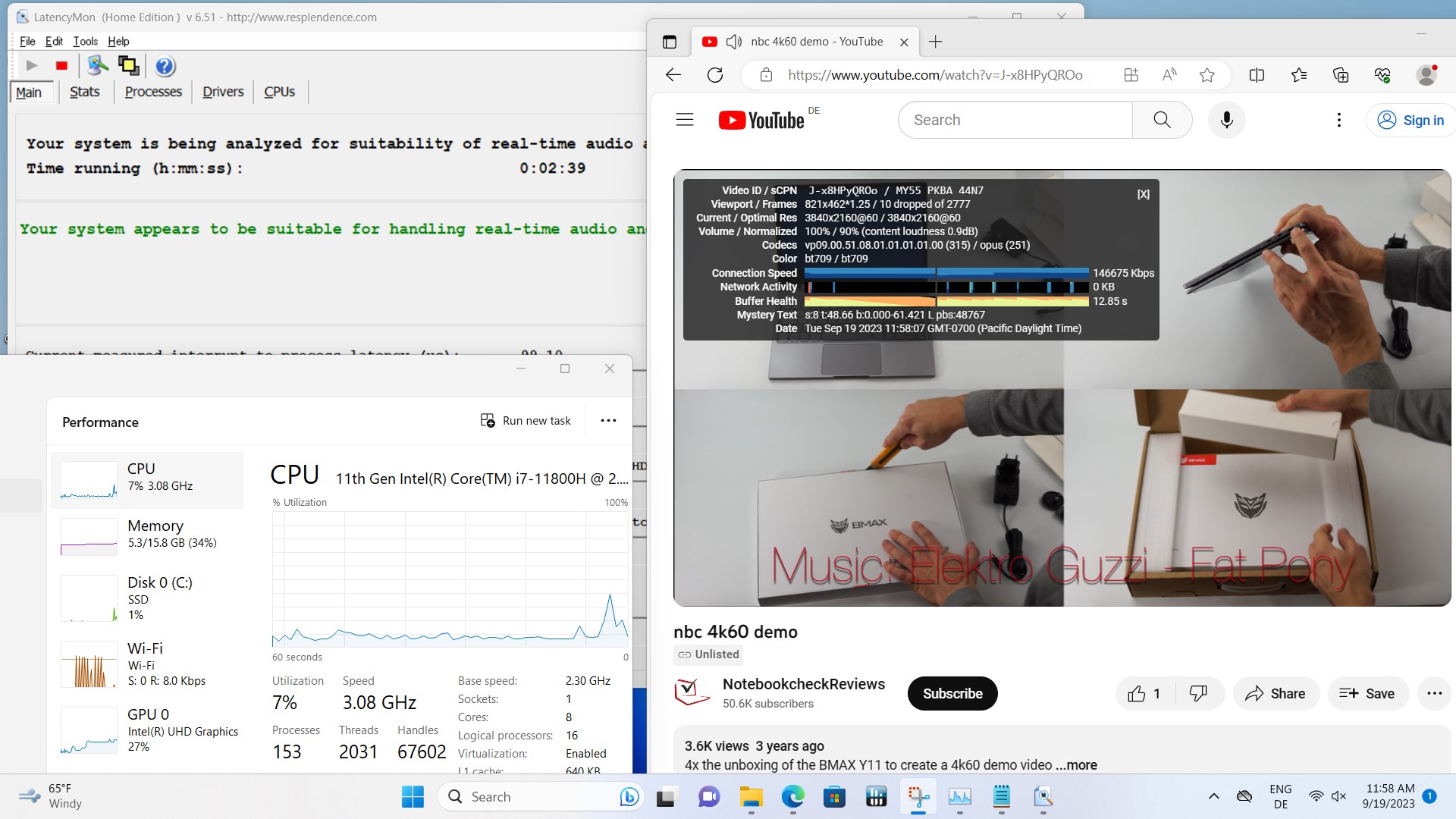
Task: Save video to playlist
Action: (1368, 693)
